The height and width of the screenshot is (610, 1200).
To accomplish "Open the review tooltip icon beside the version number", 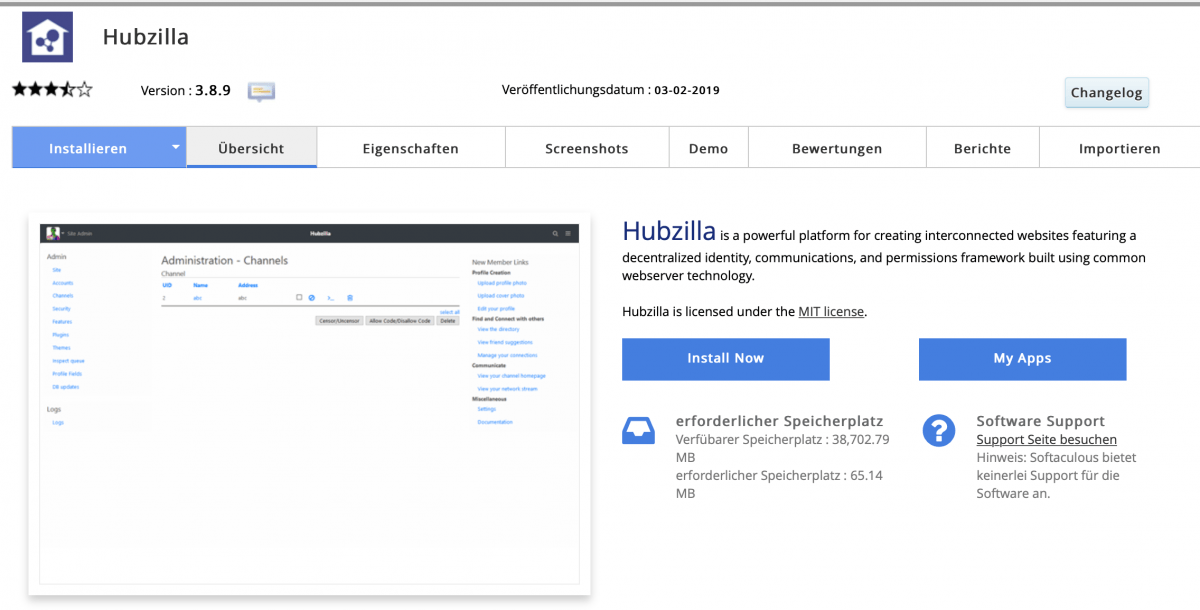I will pyautogui.click(x=261, y=91).
